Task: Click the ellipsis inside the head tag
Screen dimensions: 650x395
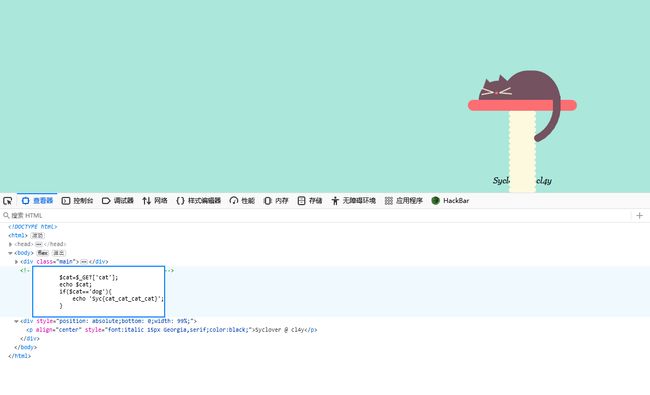Action: point(39,244)
